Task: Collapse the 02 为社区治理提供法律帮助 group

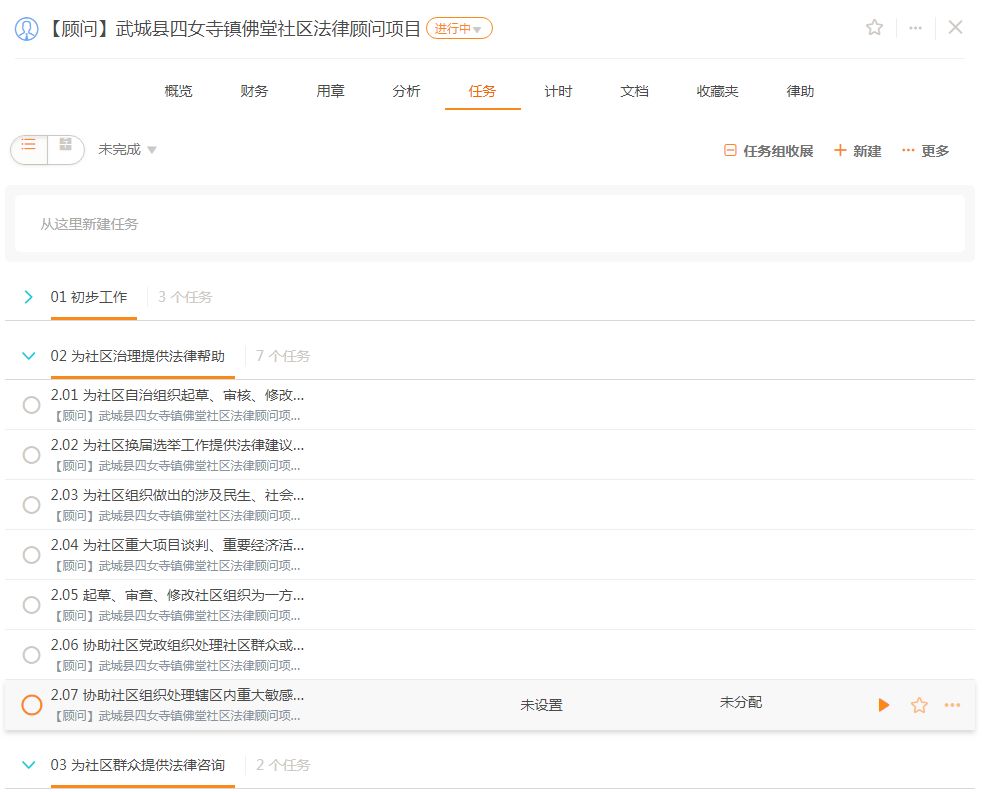Action: pyautogui.click(x=28, y=356)
